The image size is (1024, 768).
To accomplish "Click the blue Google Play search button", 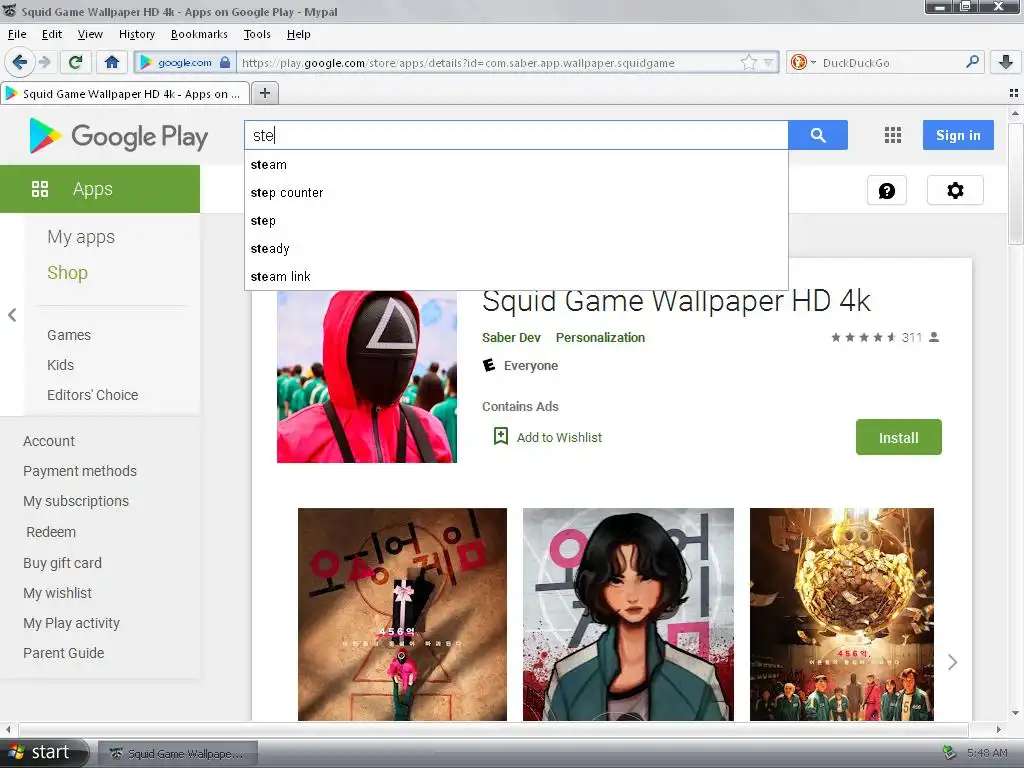I will [x=818, y=135].
